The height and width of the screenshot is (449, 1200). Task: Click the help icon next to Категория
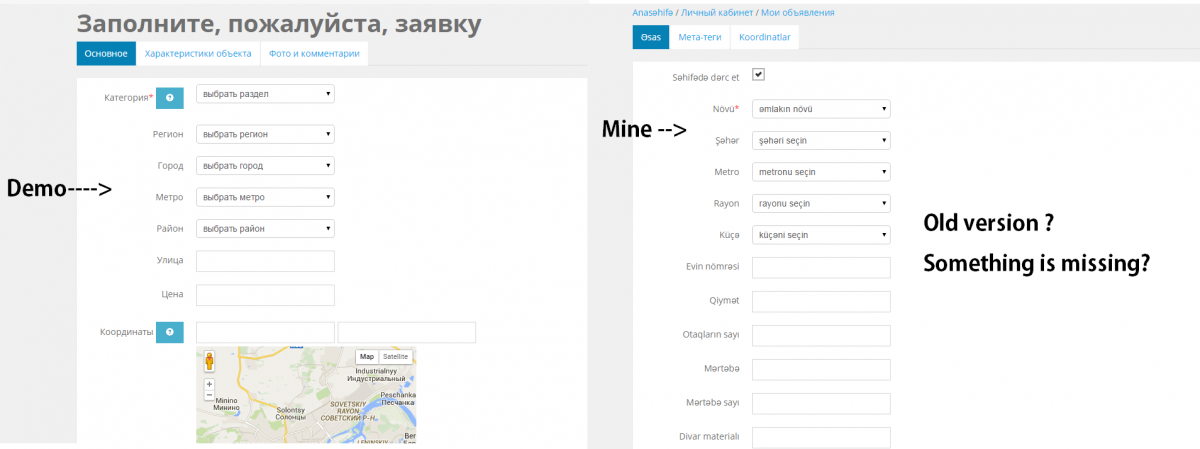(170, 98)
